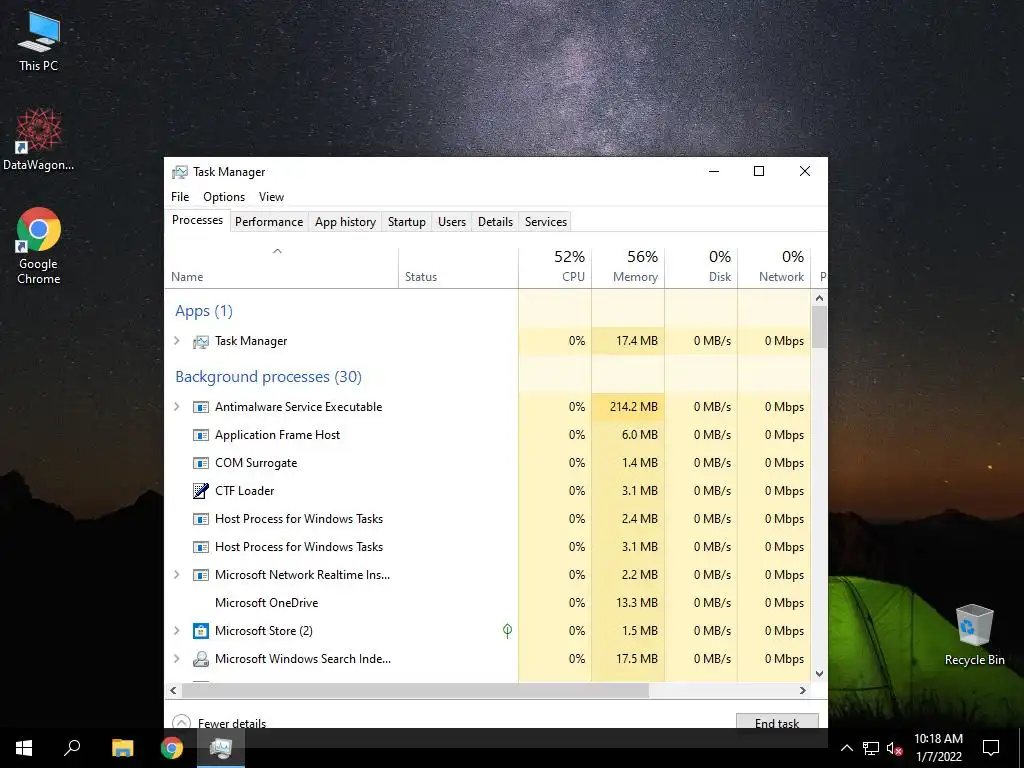Viewport: 1024px width, 768px height.
Task: Open the File menu
Action: click(x=180, y=197)
